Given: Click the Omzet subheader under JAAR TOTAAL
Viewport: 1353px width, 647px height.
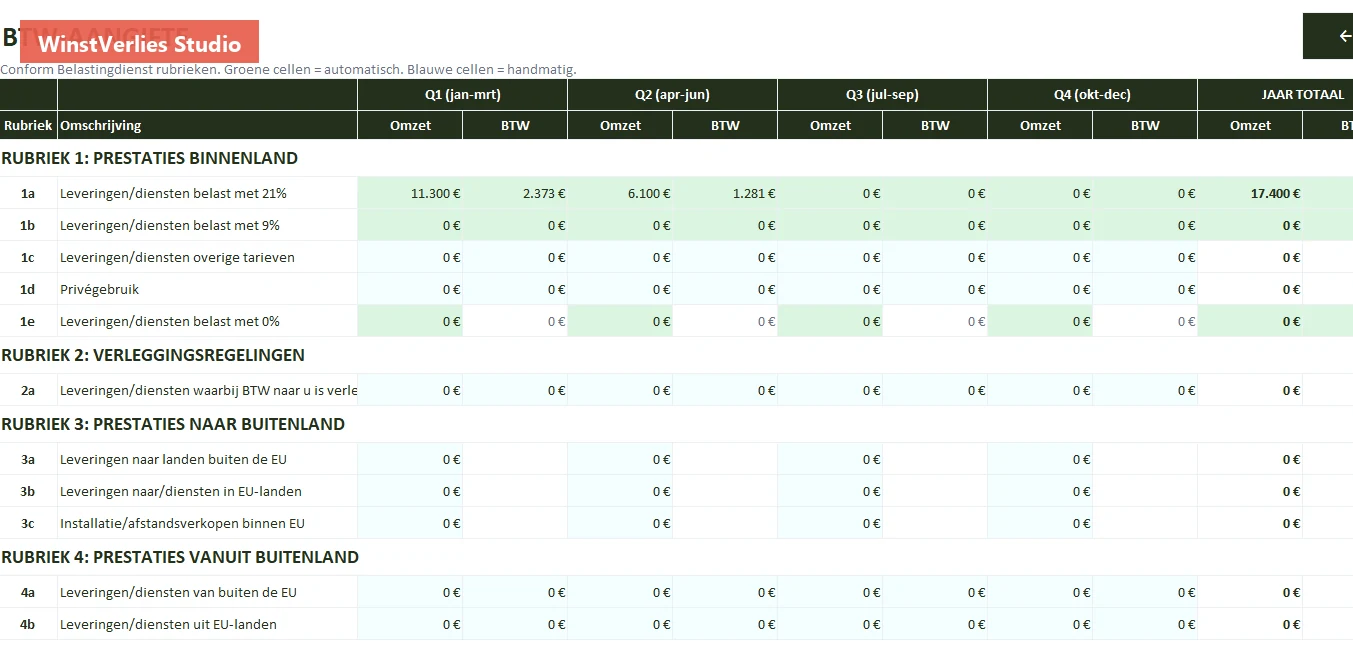Looking at the screenshot, I should point(1250,125).
